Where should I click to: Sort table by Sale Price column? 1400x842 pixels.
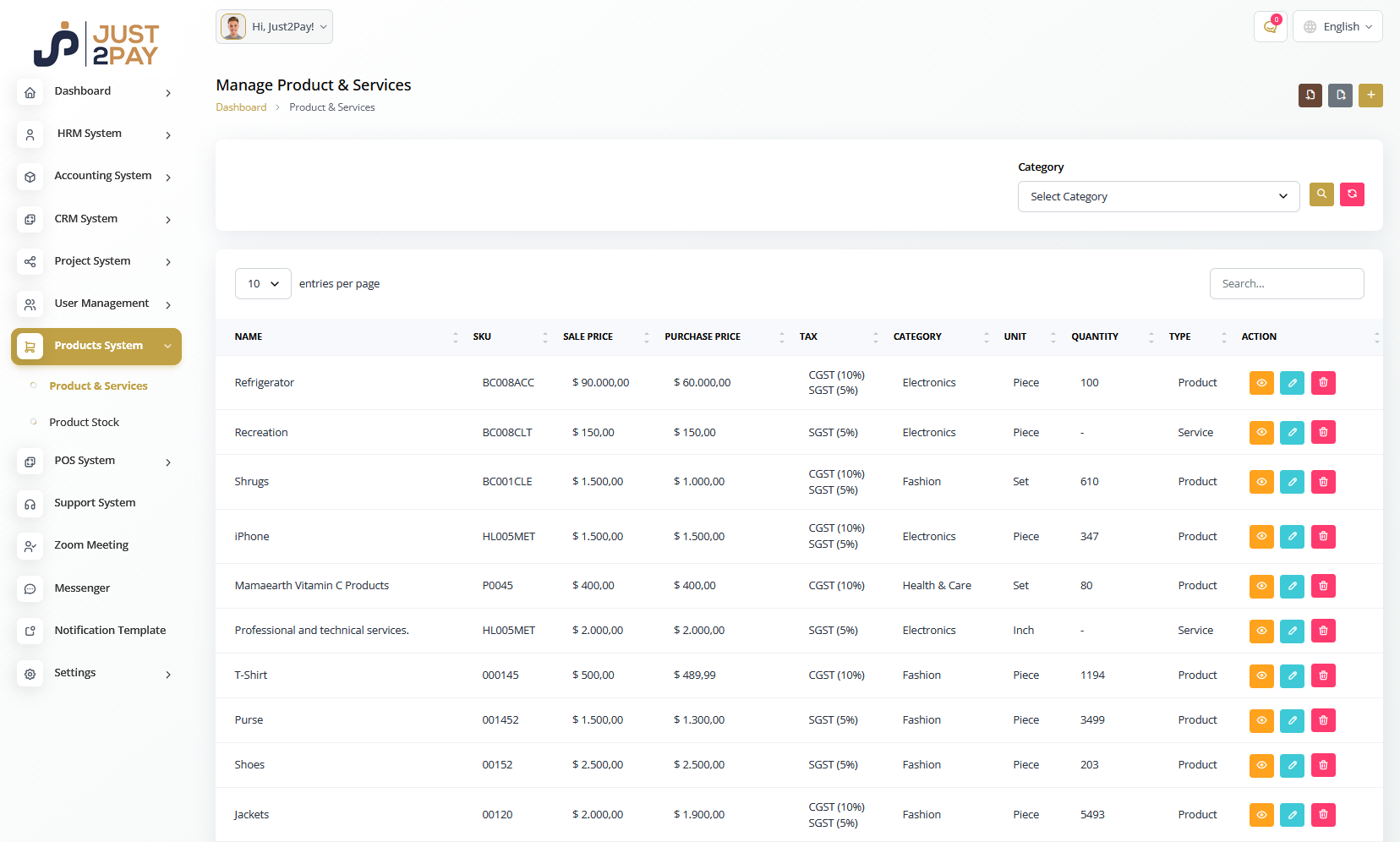click(x=588, y=336)
